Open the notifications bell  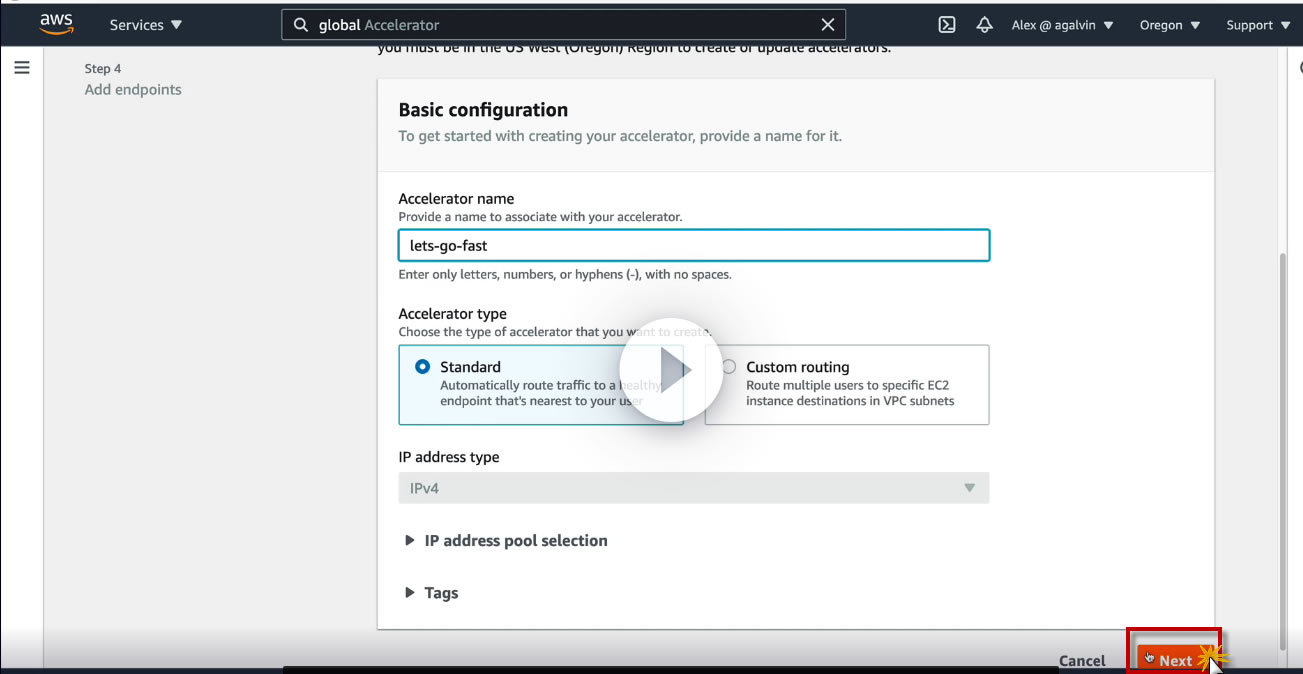click(x=984, y=25)
